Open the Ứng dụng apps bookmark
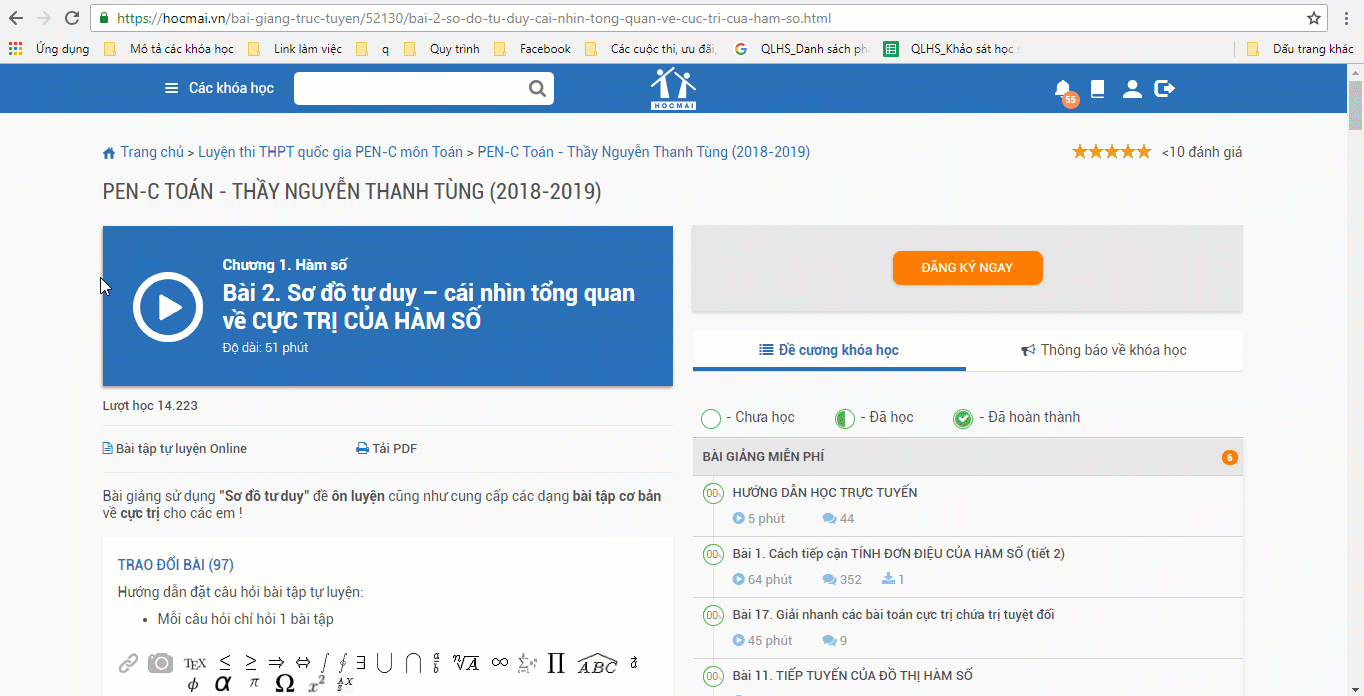The height and width of the screenshot is (696, 1364). [49, 48]
